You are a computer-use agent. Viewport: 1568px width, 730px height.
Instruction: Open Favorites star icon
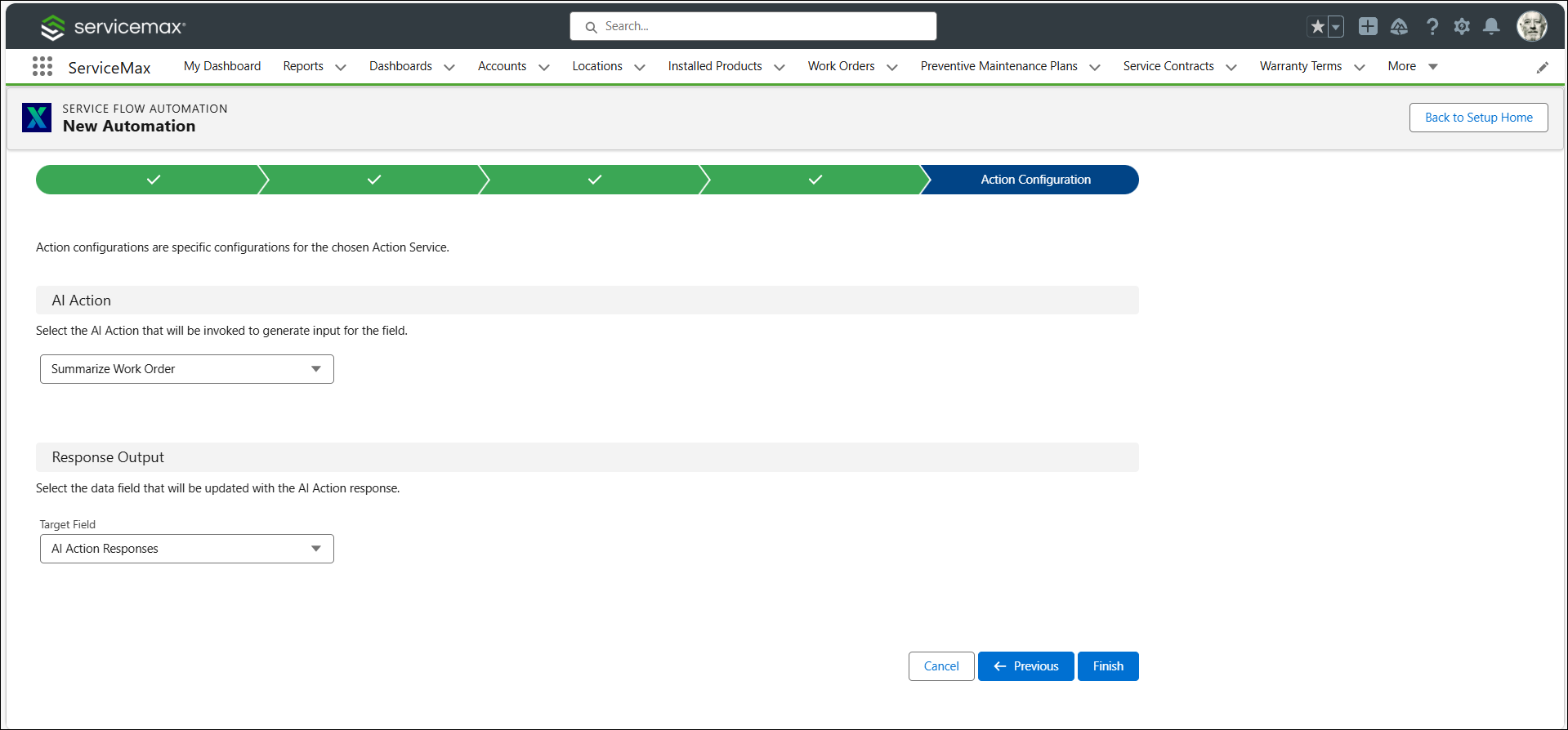point(1317,26)
